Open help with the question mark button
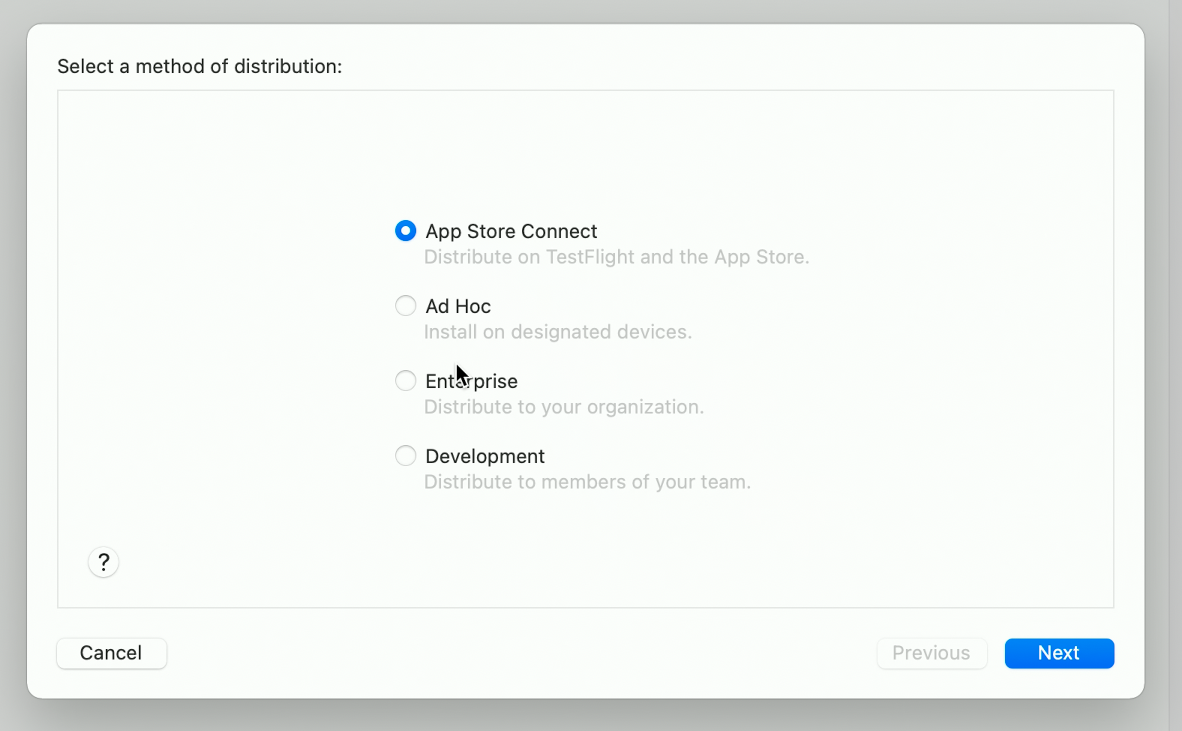Image resolution: width=1182 pixels, height=731 pixels. point(103,562)
